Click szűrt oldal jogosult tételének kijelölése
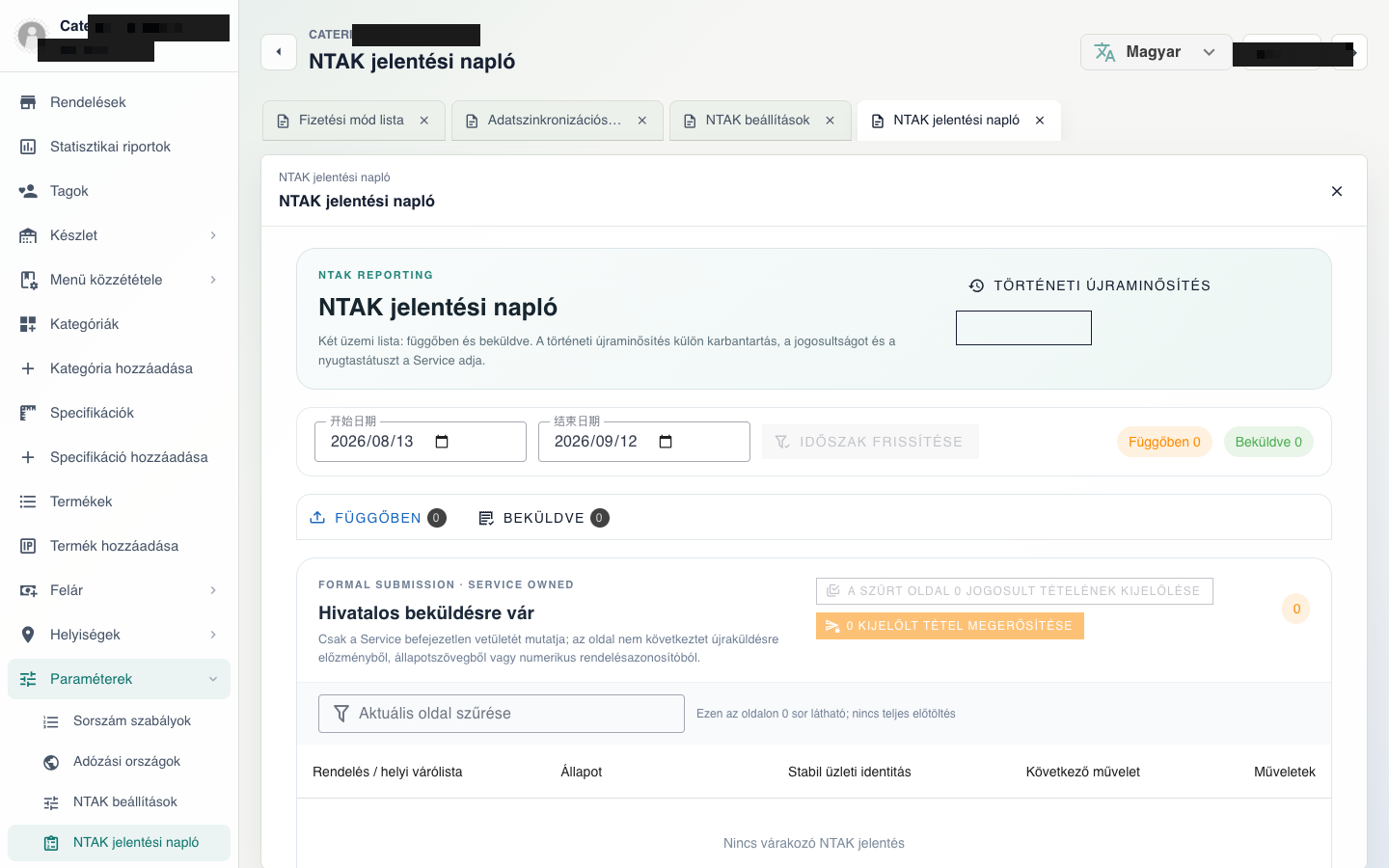 click(x=1015, y=591)
